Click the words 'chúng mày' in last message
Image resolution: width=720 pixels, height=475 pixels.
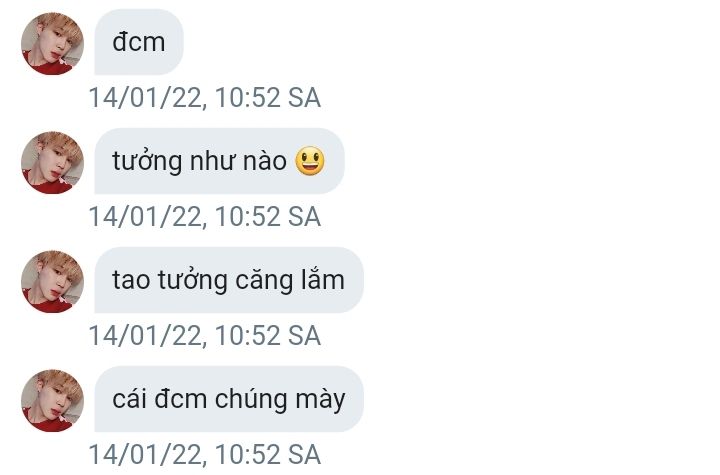pos(280,399)
